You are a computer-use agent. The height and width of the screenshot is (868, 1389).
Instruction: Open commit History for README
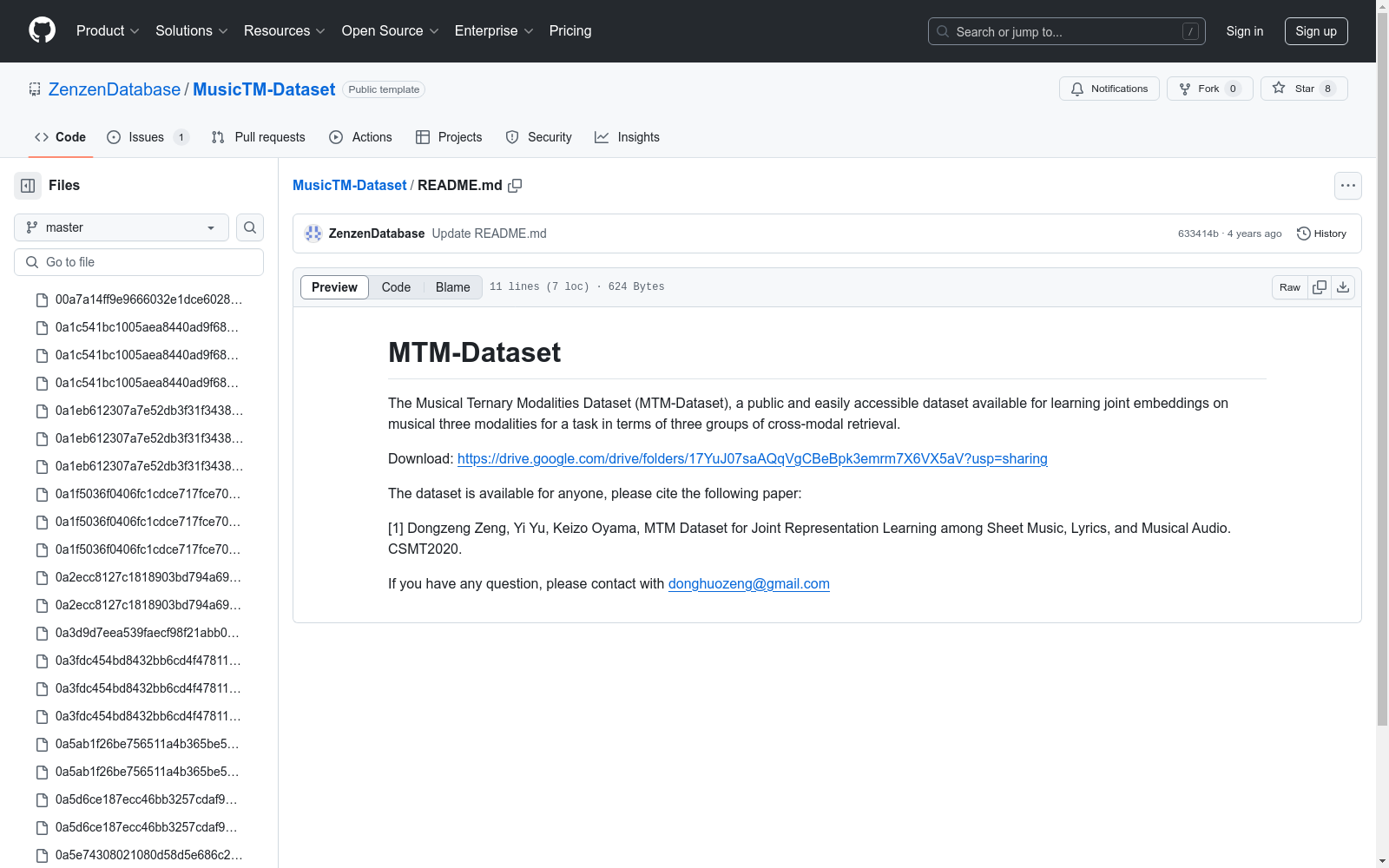tap(1321, 233)
